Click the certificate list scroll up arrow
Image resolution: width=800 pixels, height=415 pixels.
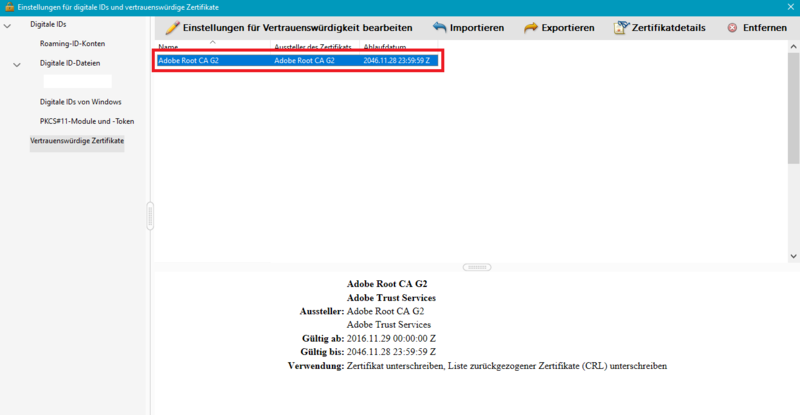(793, 46)
